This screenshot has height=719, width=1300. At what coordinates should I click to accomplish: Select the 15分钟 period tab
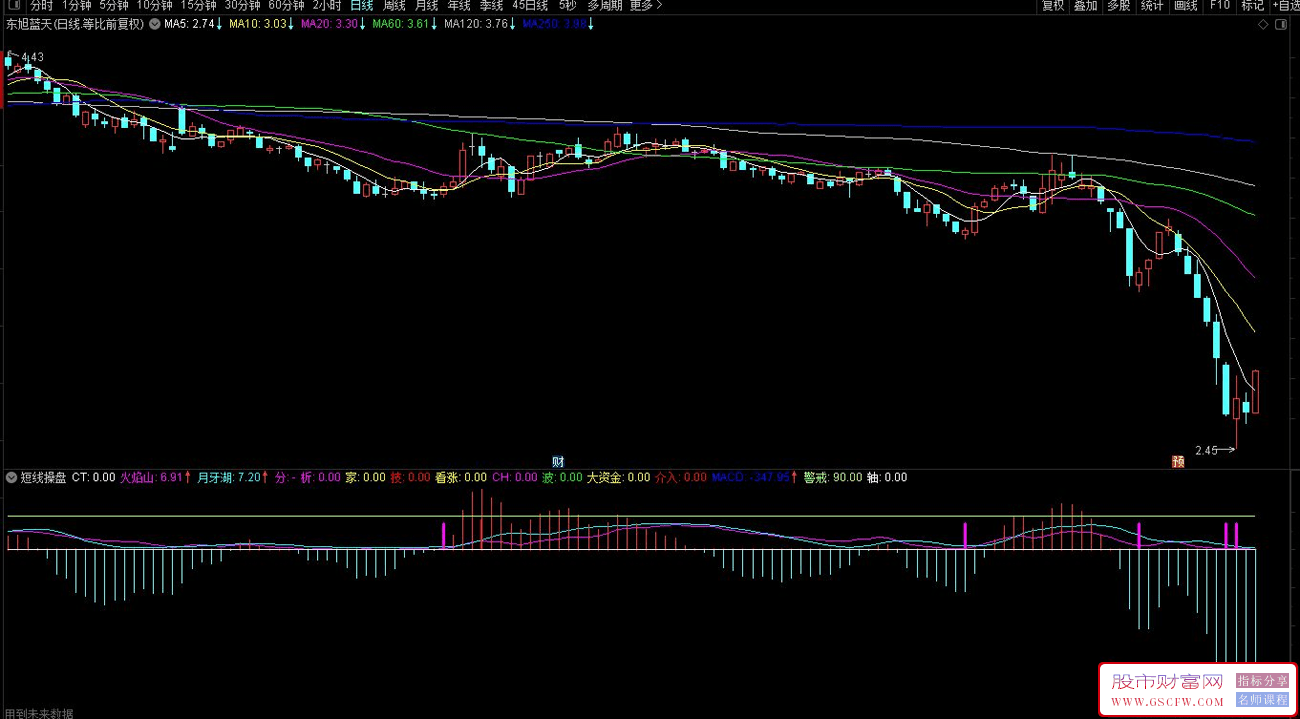[198, 5]
